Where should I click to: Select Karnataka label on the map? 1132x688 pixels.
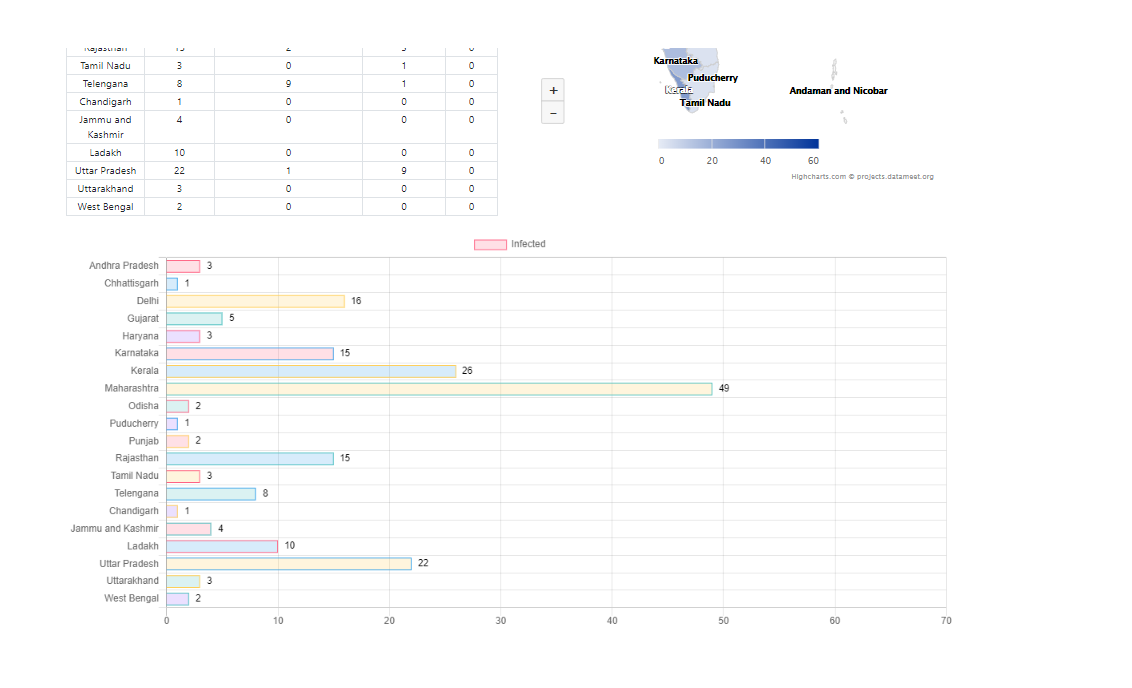click(x=676, y=61)
